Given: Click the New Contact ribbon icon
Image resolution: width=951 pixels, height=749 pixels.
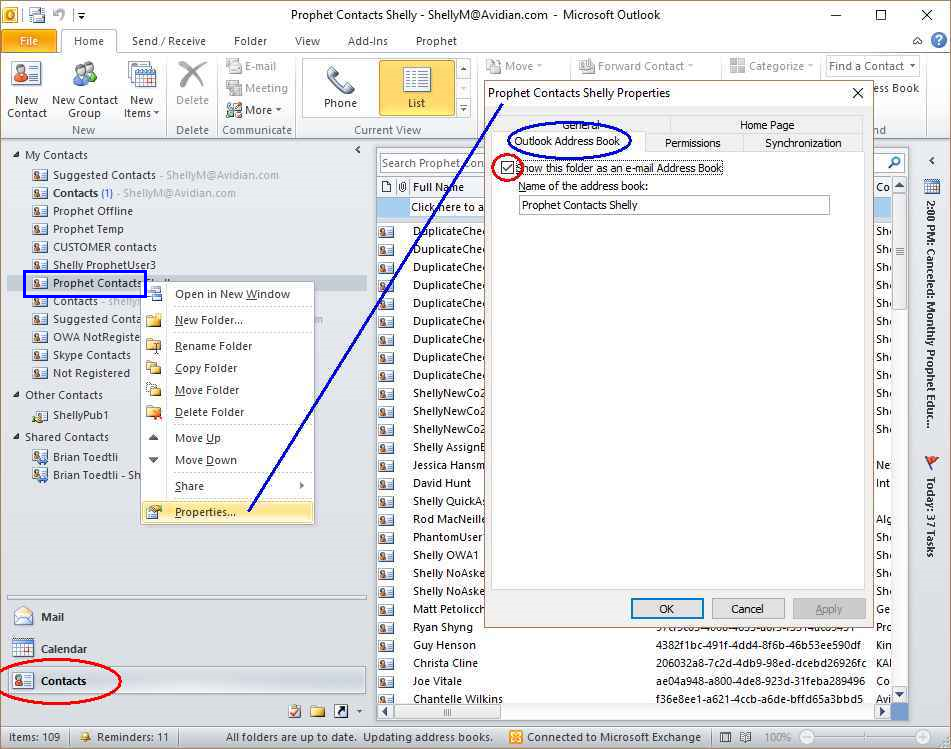Looking at the screenshot, I should 27,90.
